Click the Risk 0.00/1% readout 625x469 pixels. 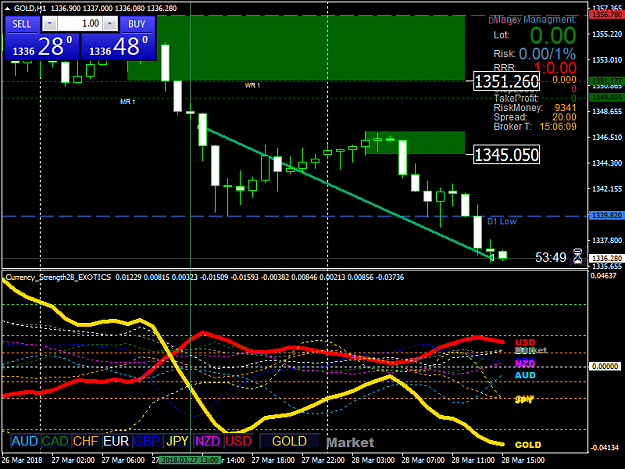[x=547, y=54]
